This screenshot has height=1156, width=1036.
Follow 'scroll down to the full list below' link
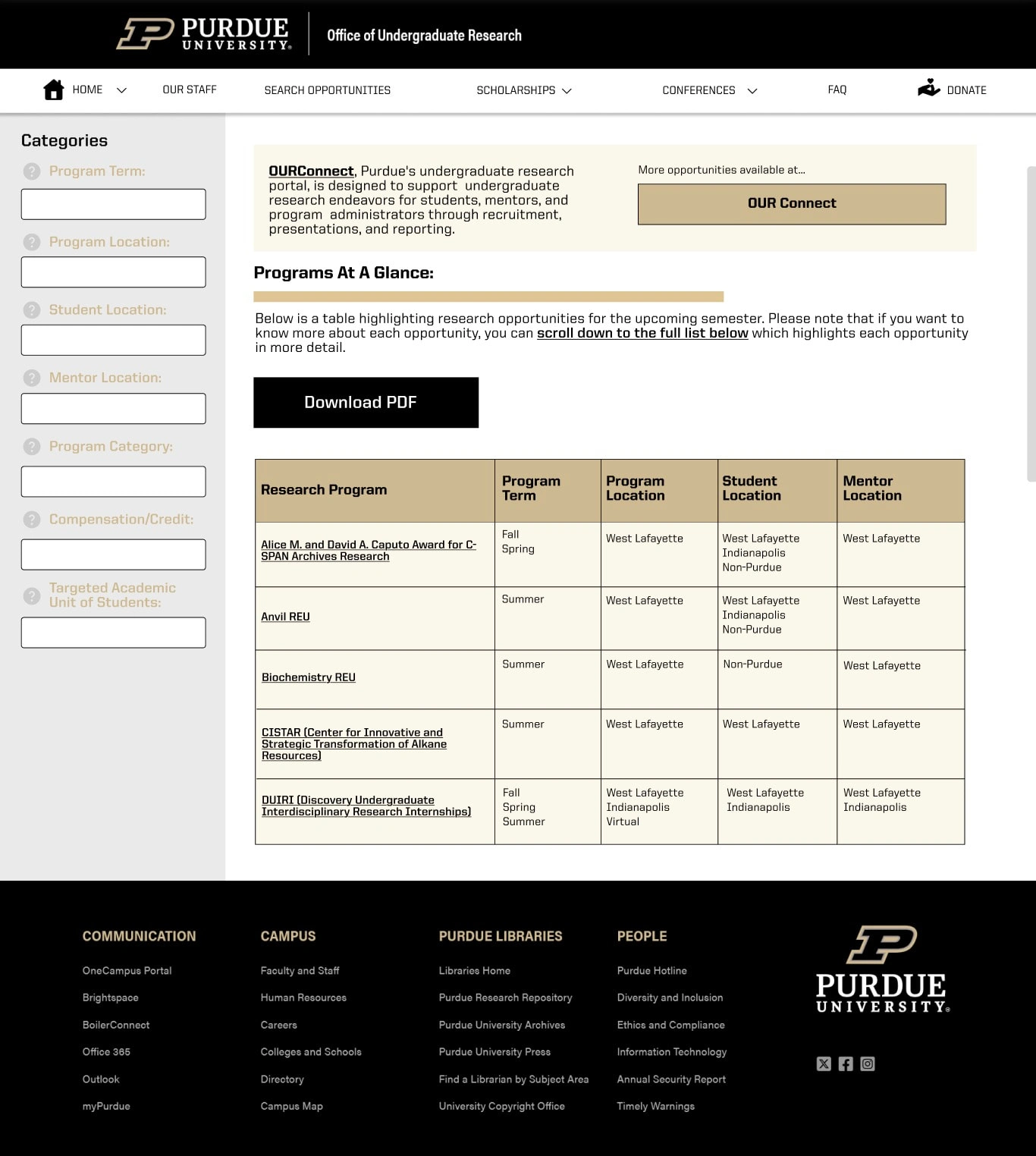[x=642, y=333]
